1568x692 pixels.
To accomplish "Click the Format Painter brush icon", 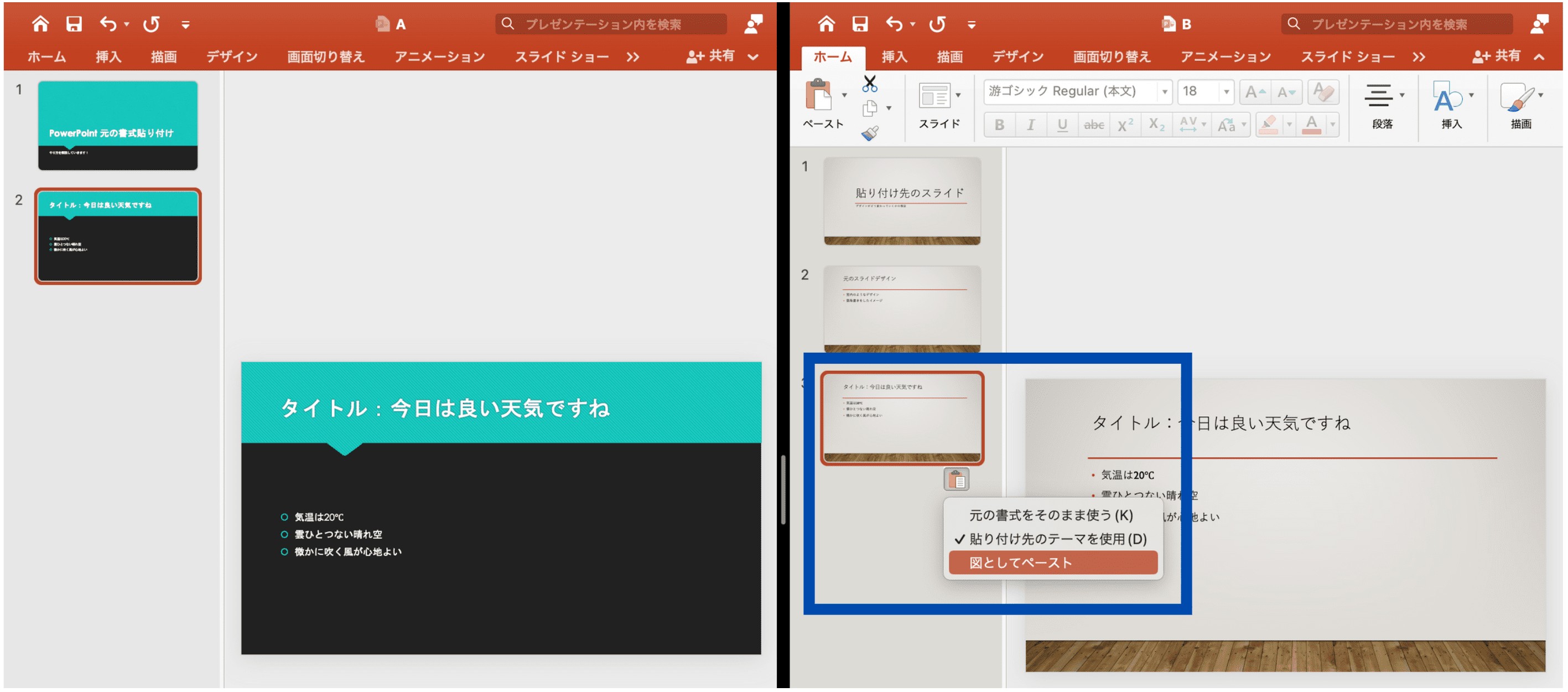I will (870, 133).
